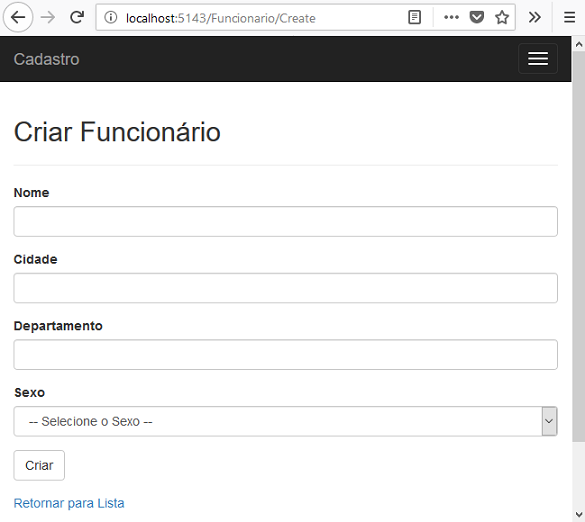Click the Criar button
Image resolution: width=585 pixels, height=522 pixels.
point(39,465)
